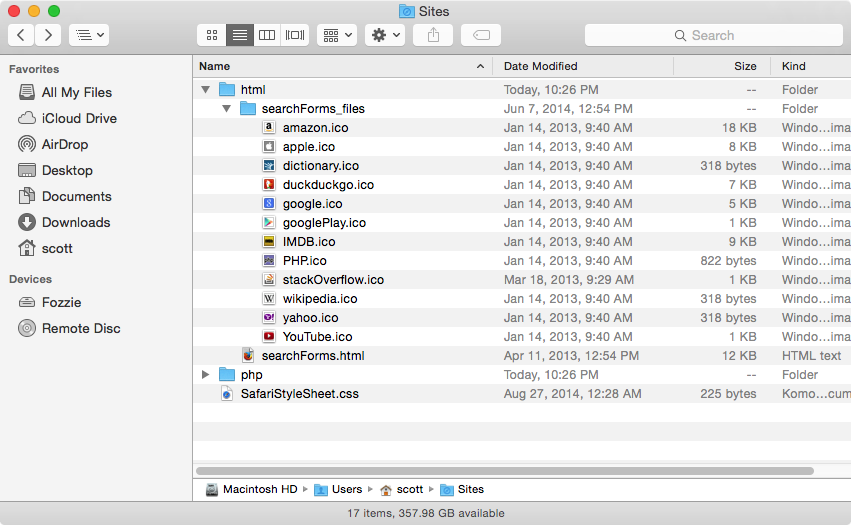Open iCloud Drive in sidebar
The width and height of the screenshot is (851, 525).
coord(67,118)
